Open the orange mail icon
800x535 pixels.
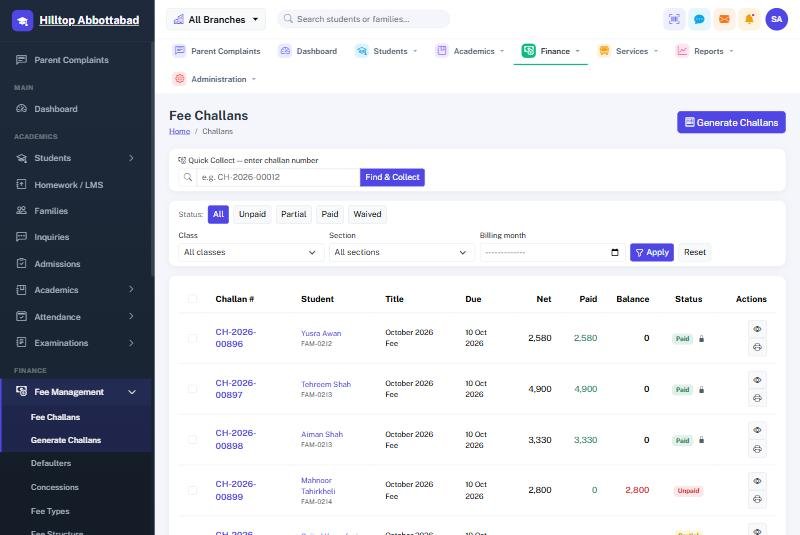[x=724, y=19]
